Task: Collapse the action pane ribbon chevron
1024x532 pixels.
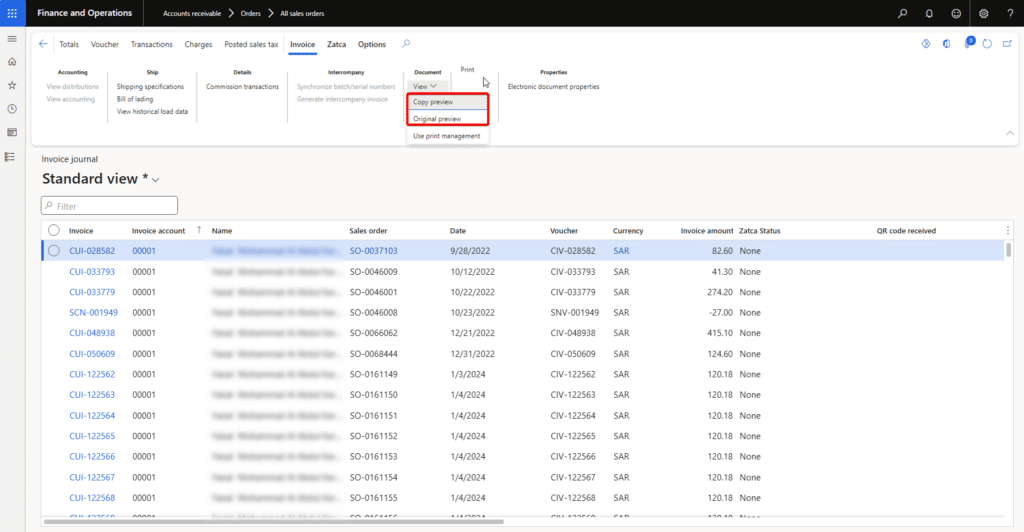Action: pyautogui.click(x=1010, y=133)
